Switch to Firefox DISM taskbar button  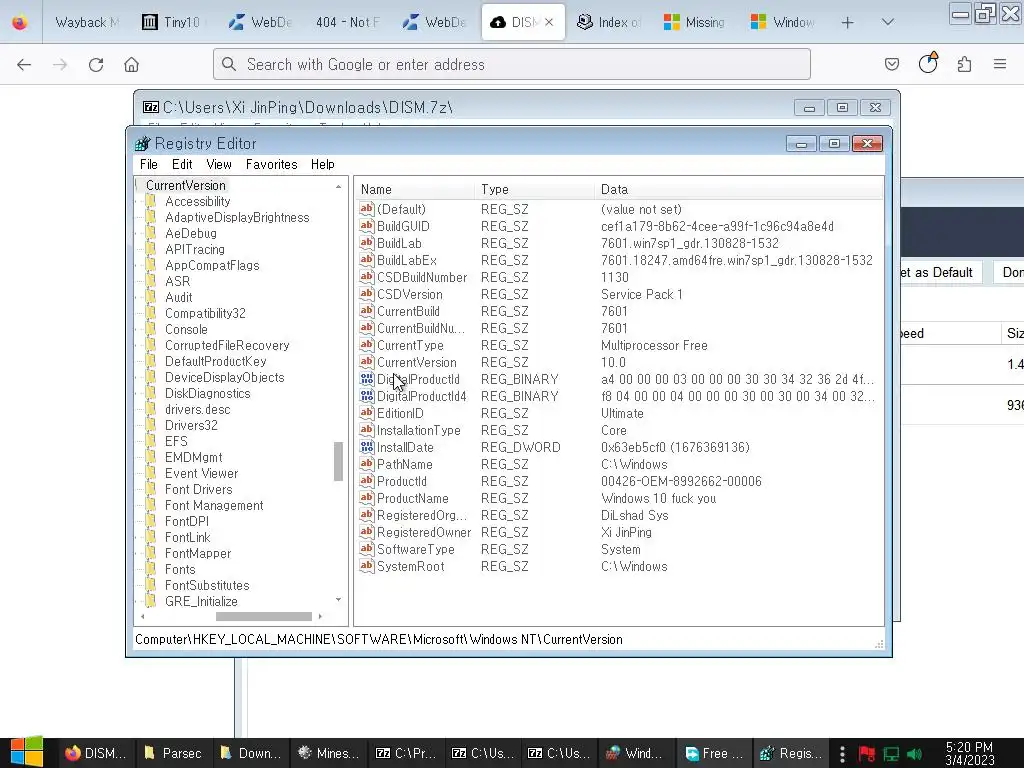[x=97, y=753]
